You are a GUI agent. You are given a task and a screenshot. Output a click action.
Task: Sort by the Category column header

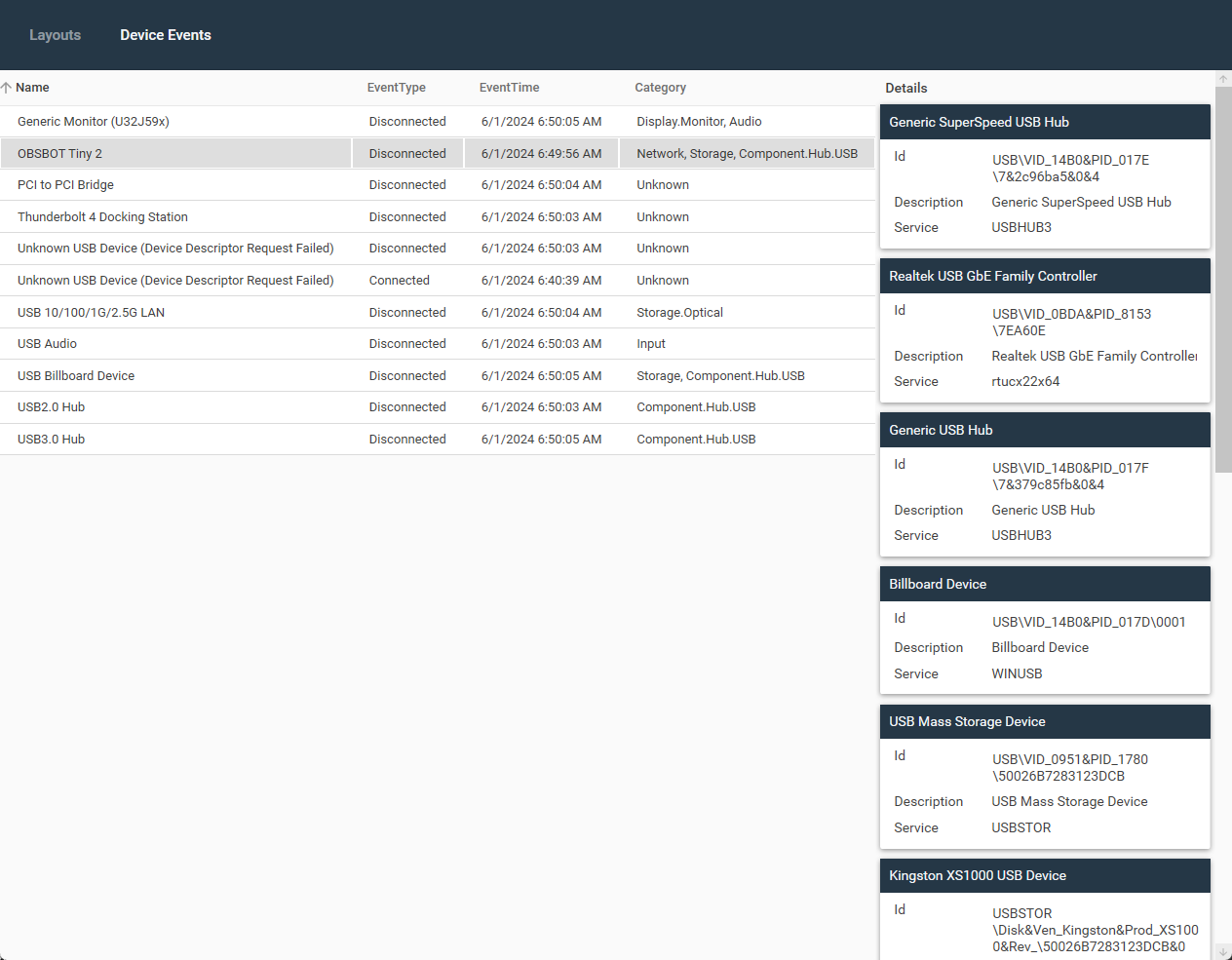[660, 88]
